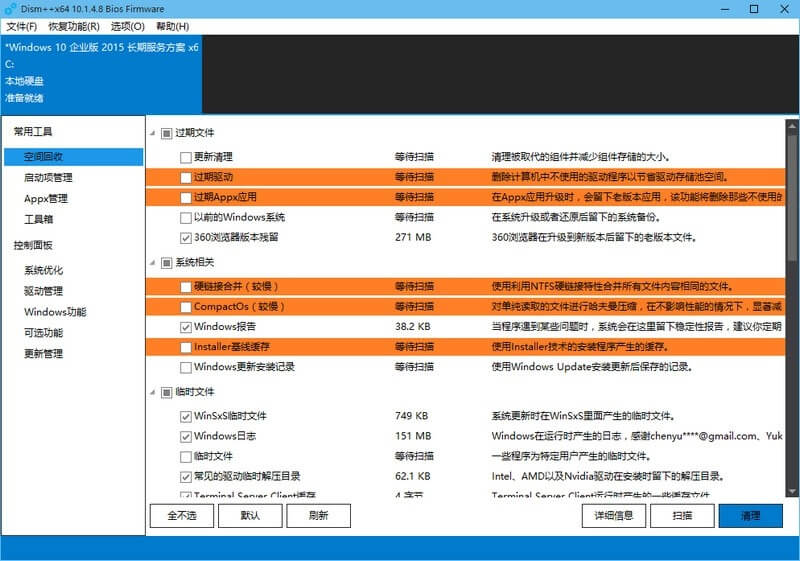This screenshot has height=561, width=800.
Task: Check the CompactOs（较慢） option
Action: click(185, 307)
